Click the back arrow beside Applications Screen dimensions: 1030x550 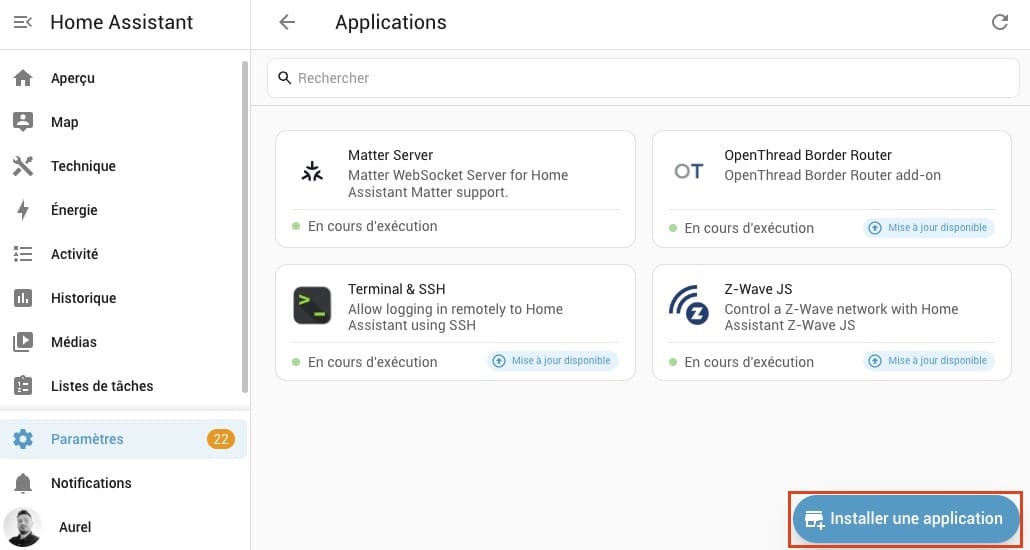pyautogui.click(x=287, y=22)
